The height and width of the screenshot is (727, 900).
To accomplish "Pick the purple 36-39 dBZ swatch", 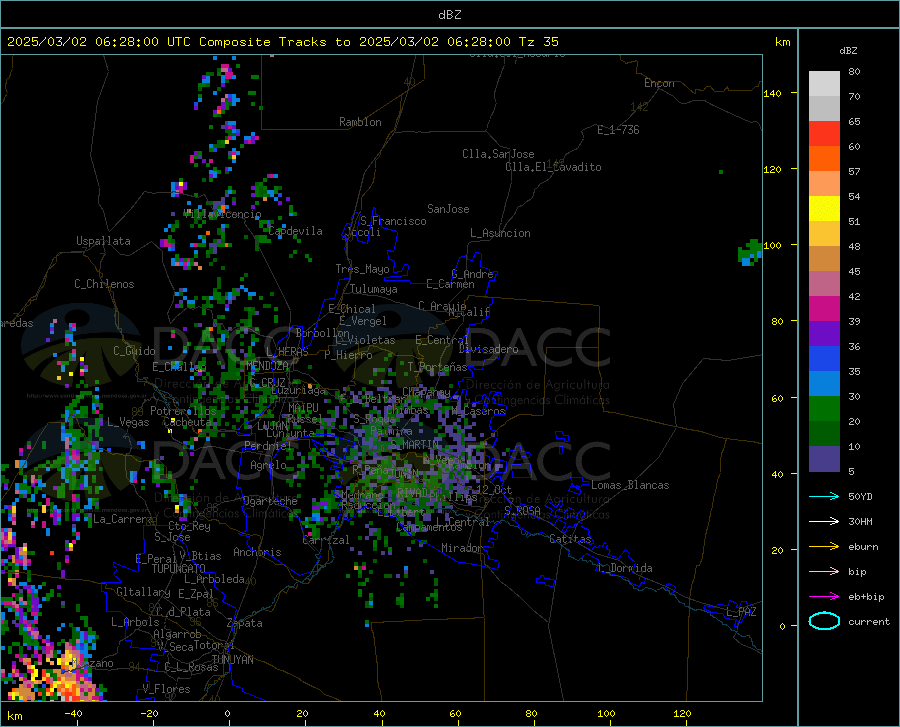I will tap(824, 334).
